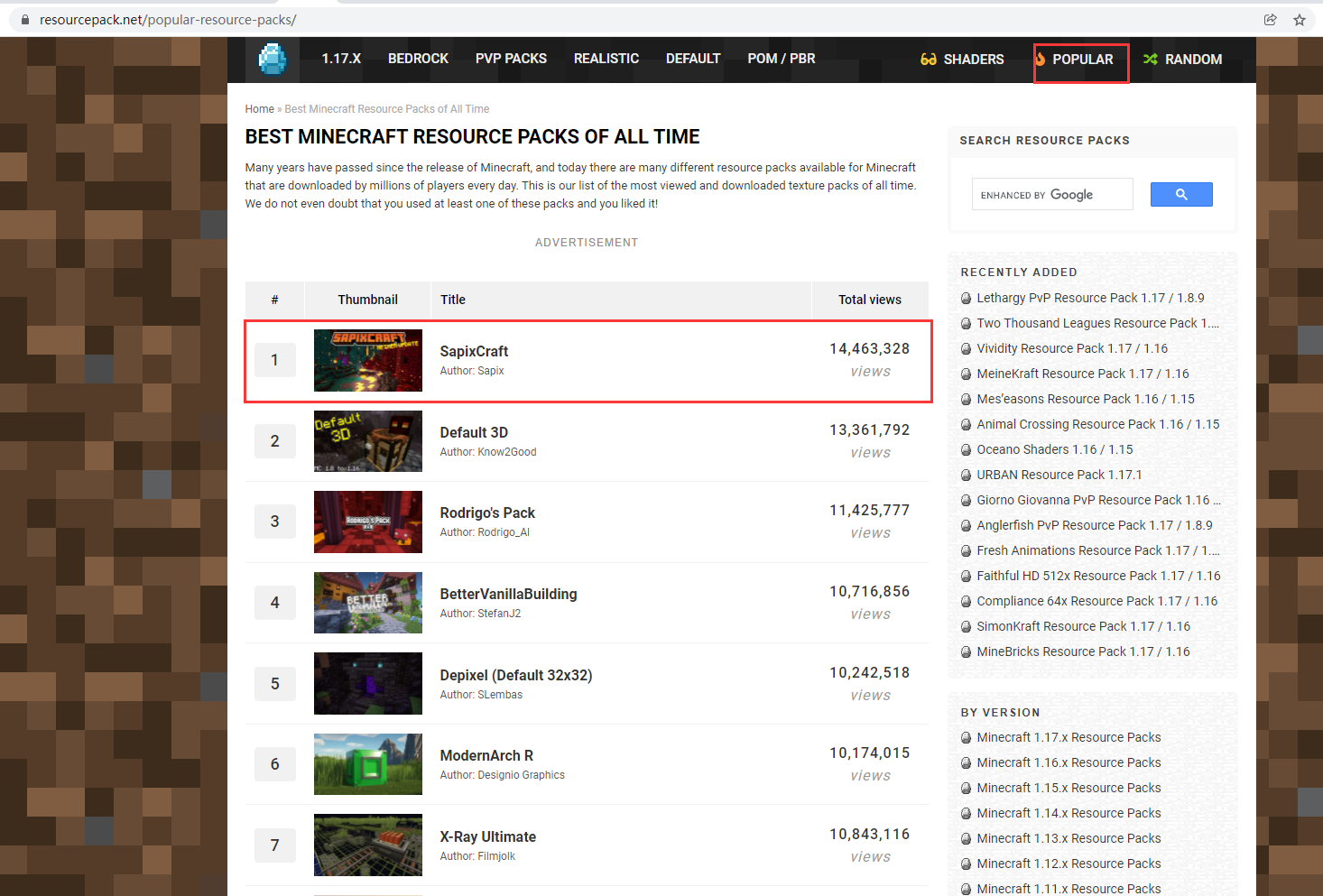Click rank number 4 badge
The width and height of the screenshot is (1323, 896).
pyautogui.click(x=275, y=603)
